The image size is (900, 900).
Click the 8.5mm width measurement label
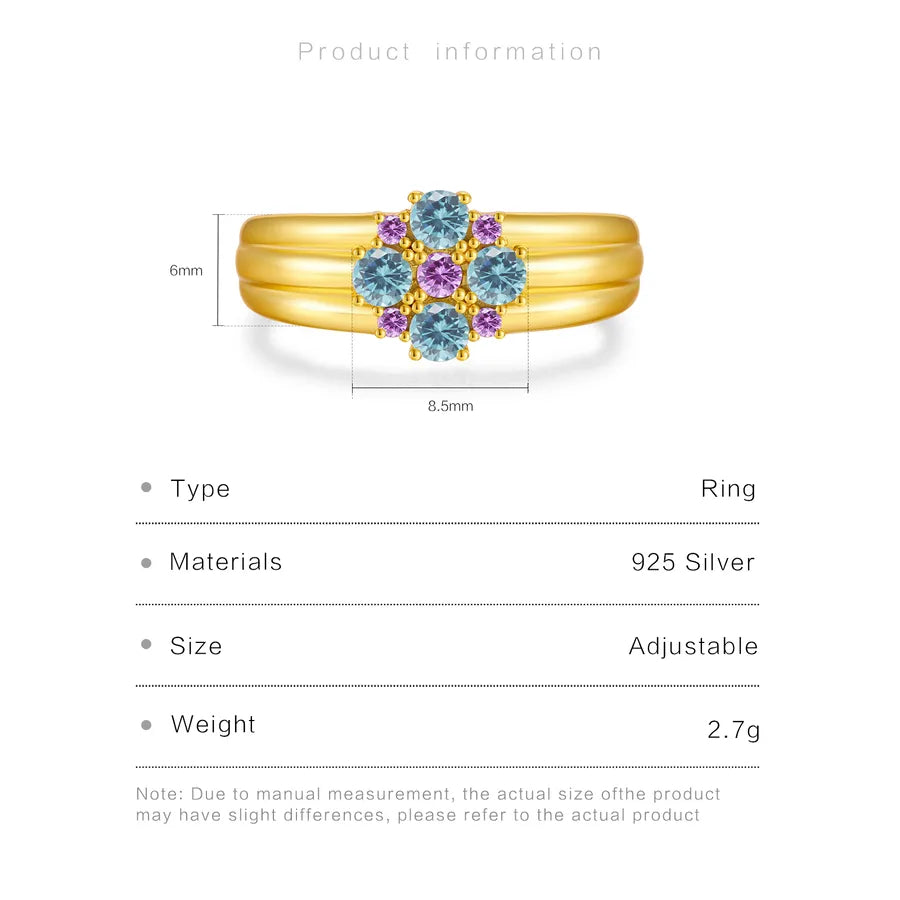tap(450, 406)
